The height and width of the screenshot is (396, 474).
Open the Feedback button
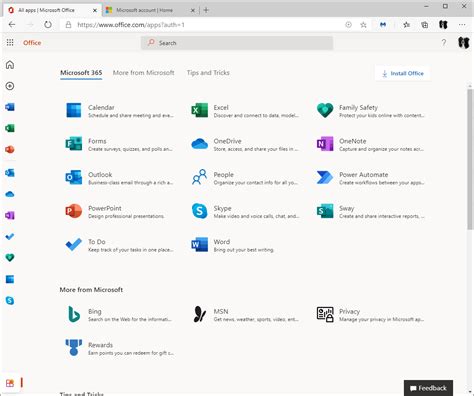(428, 388)
